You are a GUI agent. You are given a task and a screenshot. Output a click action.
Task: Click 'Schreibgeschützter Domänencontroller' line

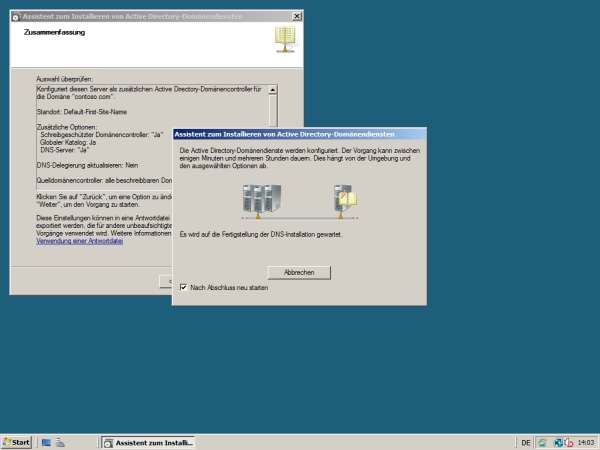[x=101, y=135]
